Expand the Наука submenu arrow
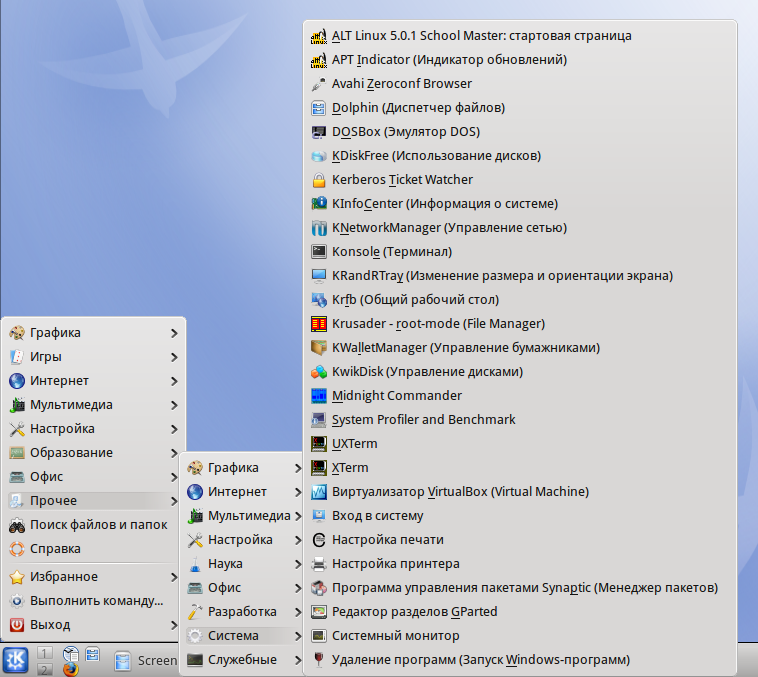Screen dimensions: 758x677 [298, 564]
